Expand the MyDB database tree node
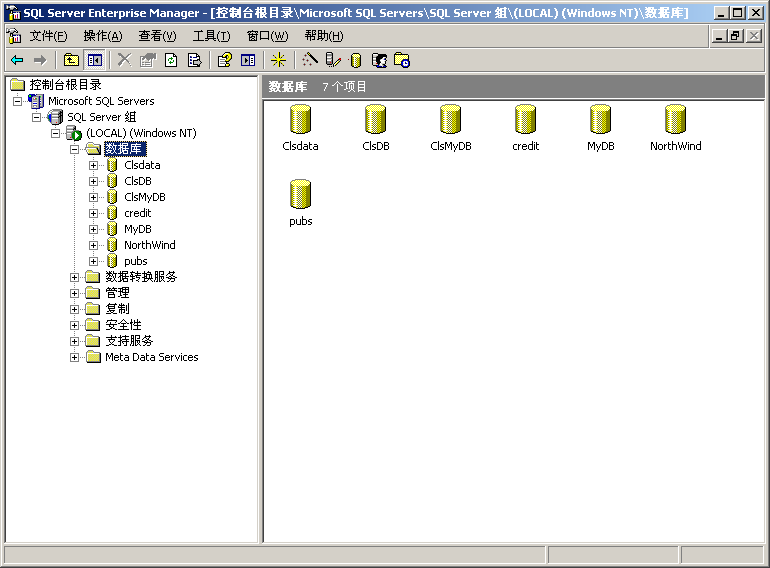The height and width of the screenshot is (568, 770). click(x=93, y=229)
